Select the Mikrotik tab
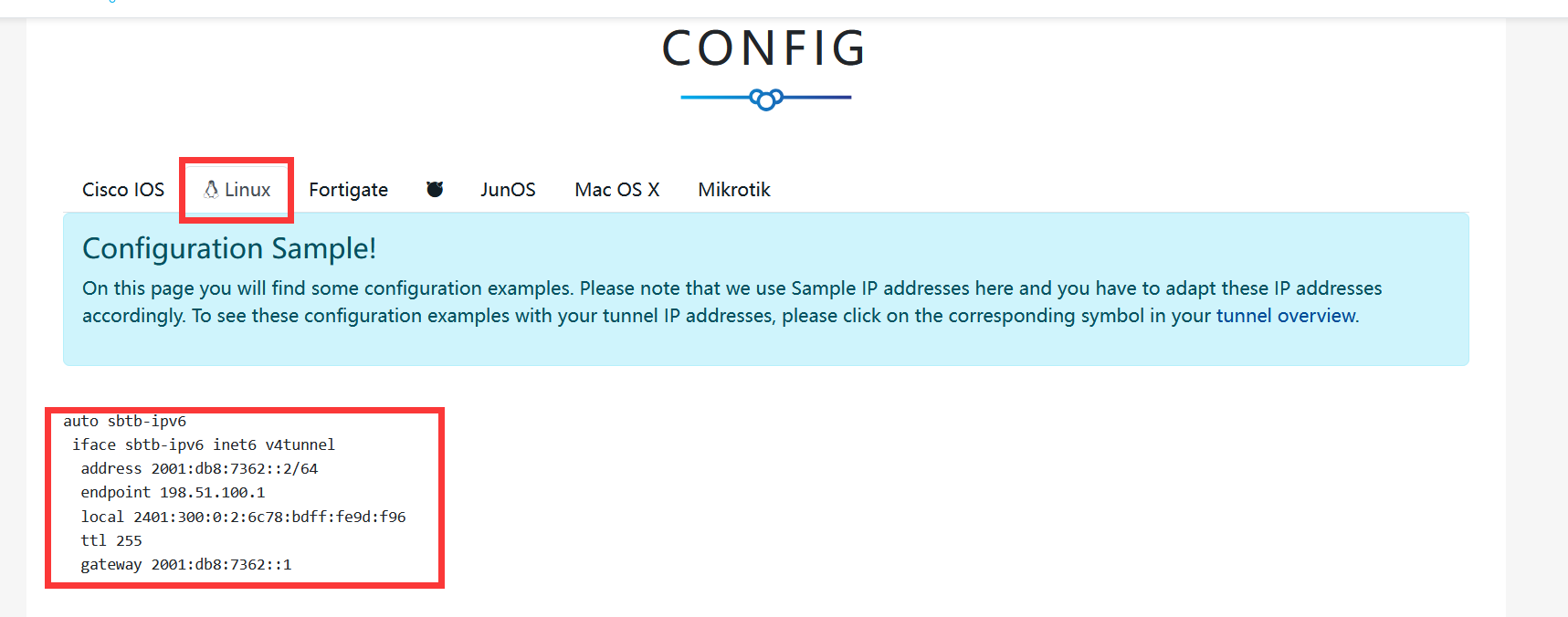Viewport: 1568px width, 617px height. tap(734, 190)
